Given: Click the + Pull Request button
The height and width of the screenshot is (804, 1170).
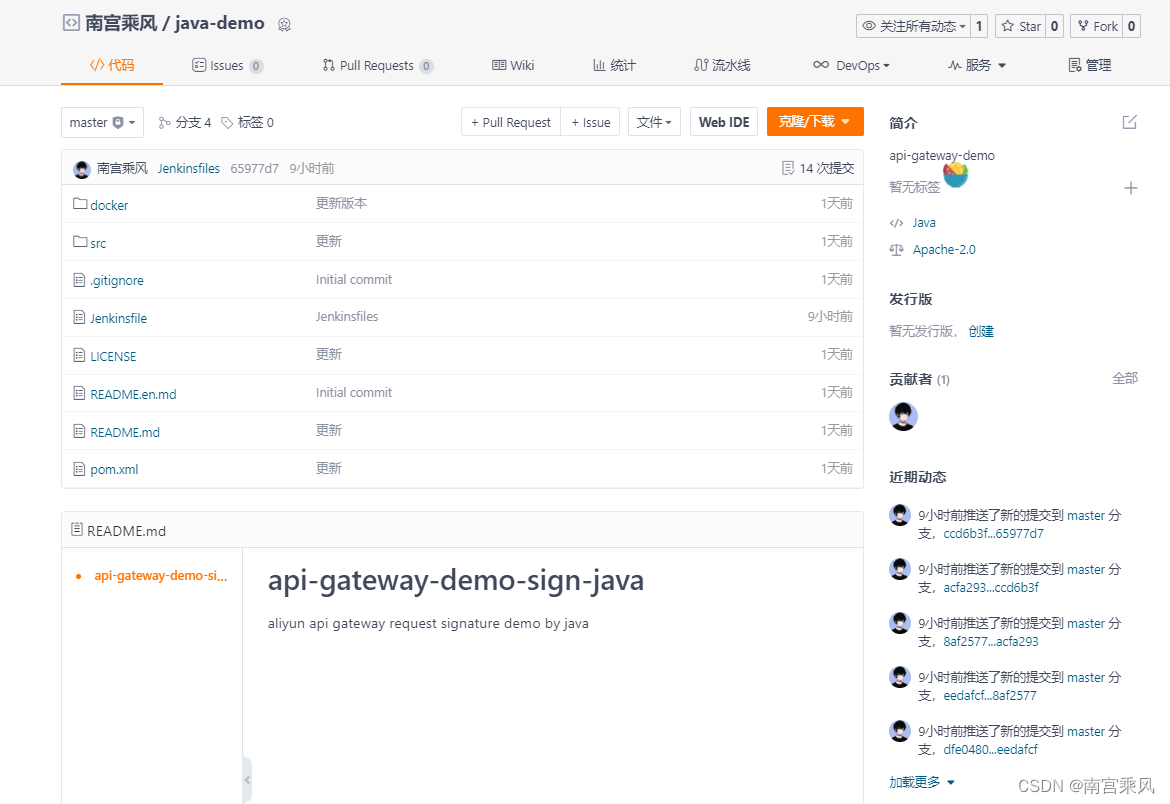Looking at the screenshot, I should [x=511, y=122].
